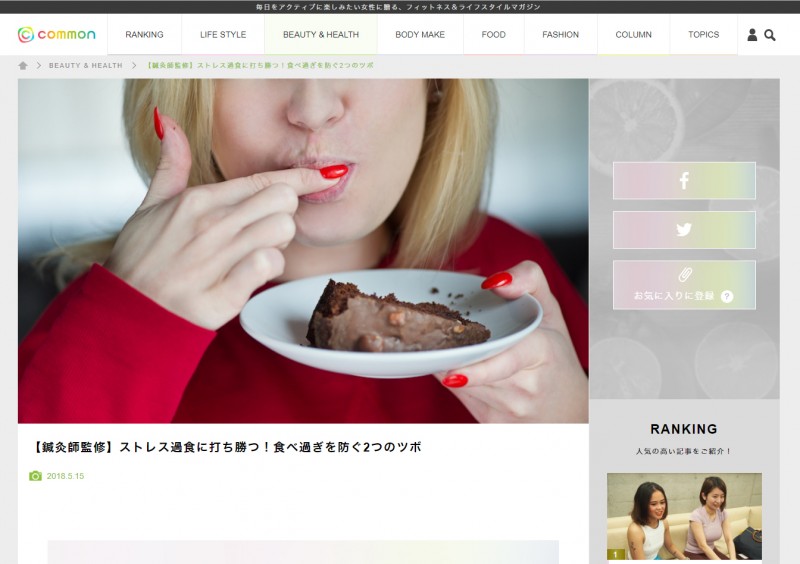Open the number 1 ranked article thumbnail
Screen dimensions: 800x564
[684, 516]
